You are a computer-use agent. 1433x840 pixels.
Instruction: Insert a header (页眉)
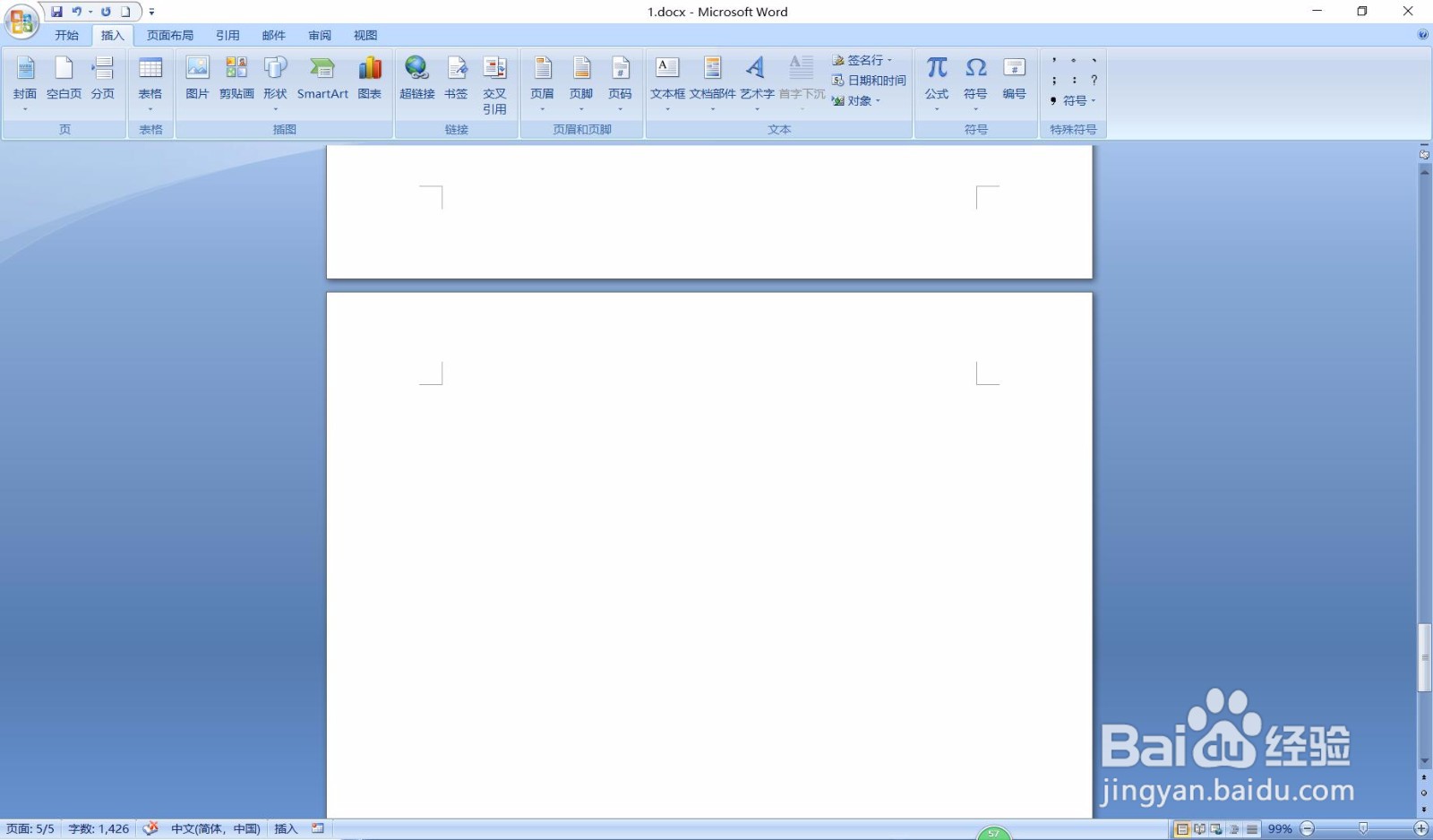coord(543,82)
